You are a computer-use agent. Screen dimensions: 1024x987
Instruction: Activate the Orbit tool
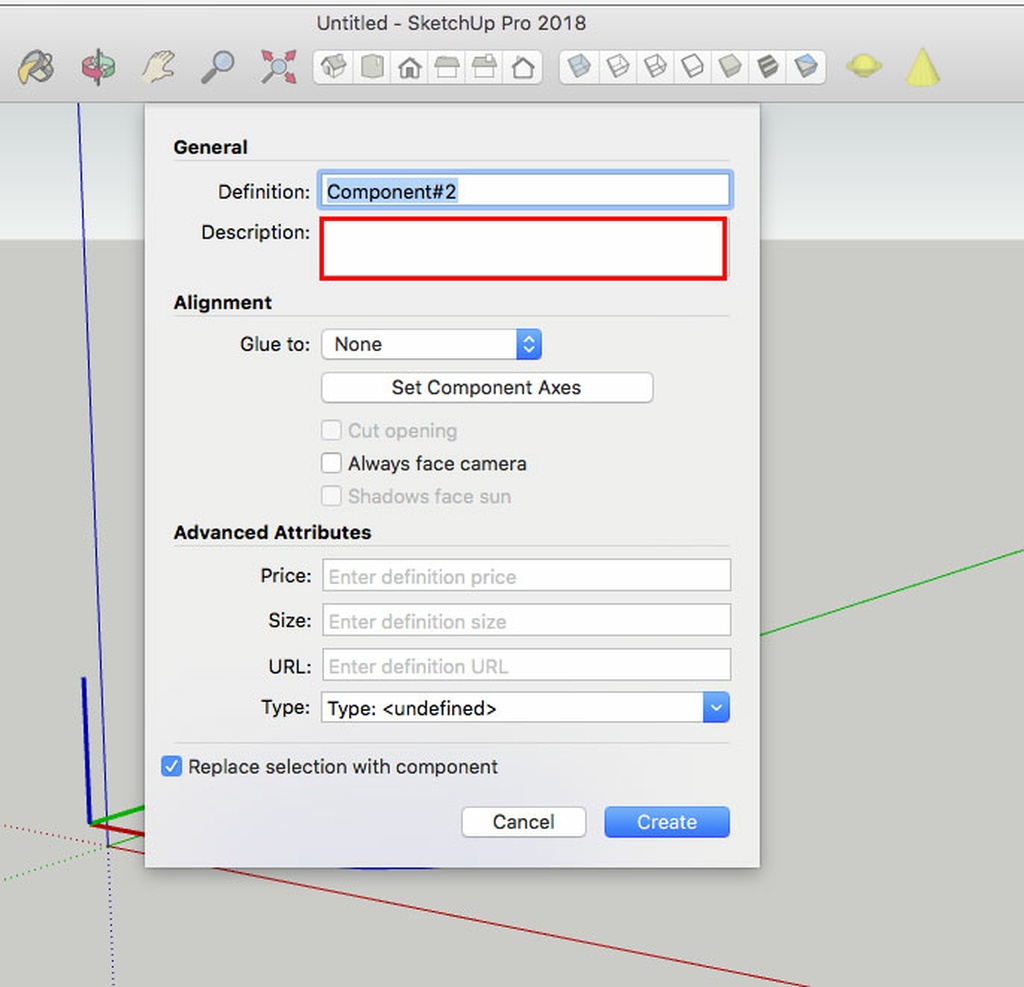click(x=97, y=68)
